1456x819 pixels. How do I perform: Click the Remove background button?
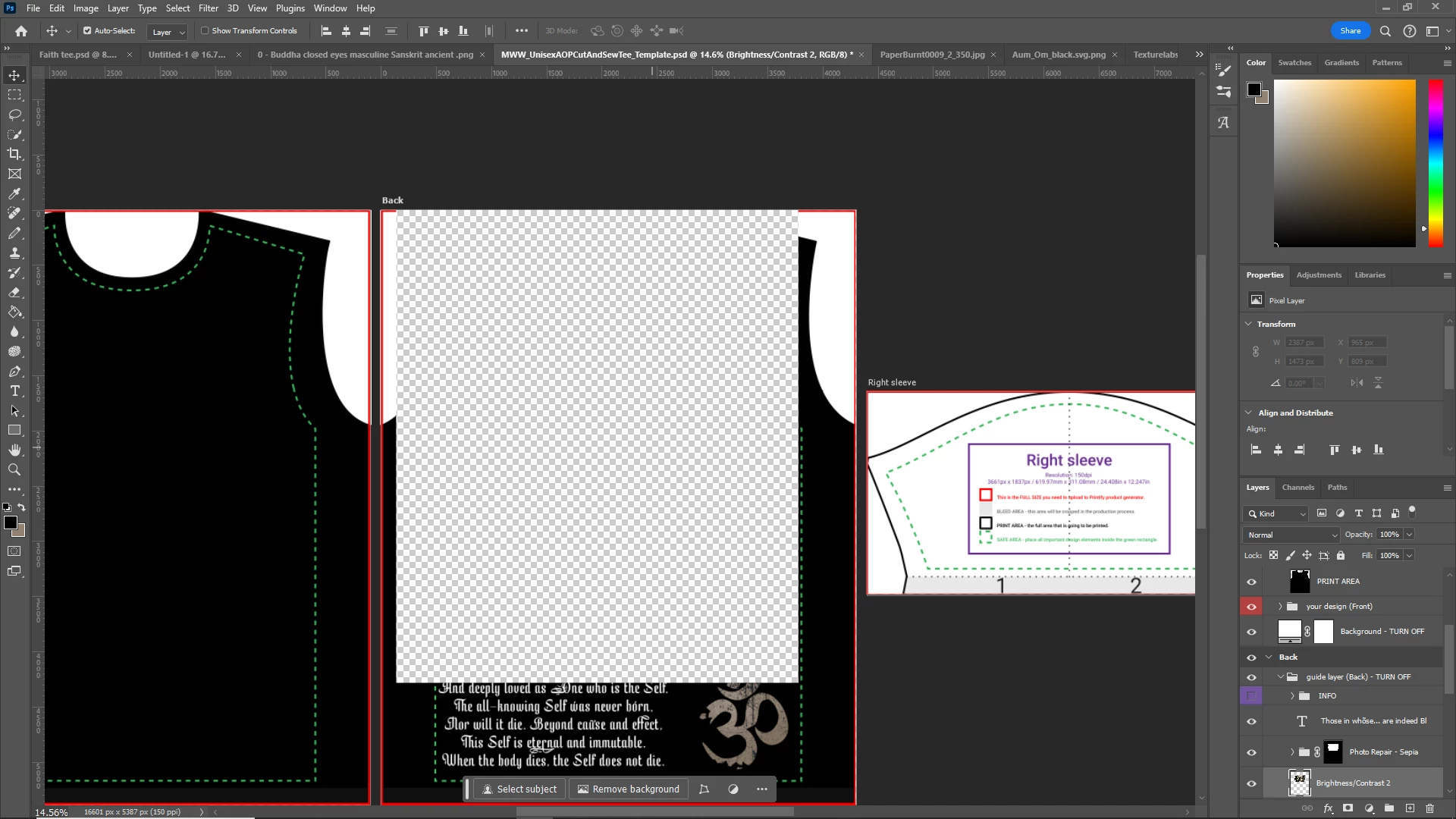point(629,789)
